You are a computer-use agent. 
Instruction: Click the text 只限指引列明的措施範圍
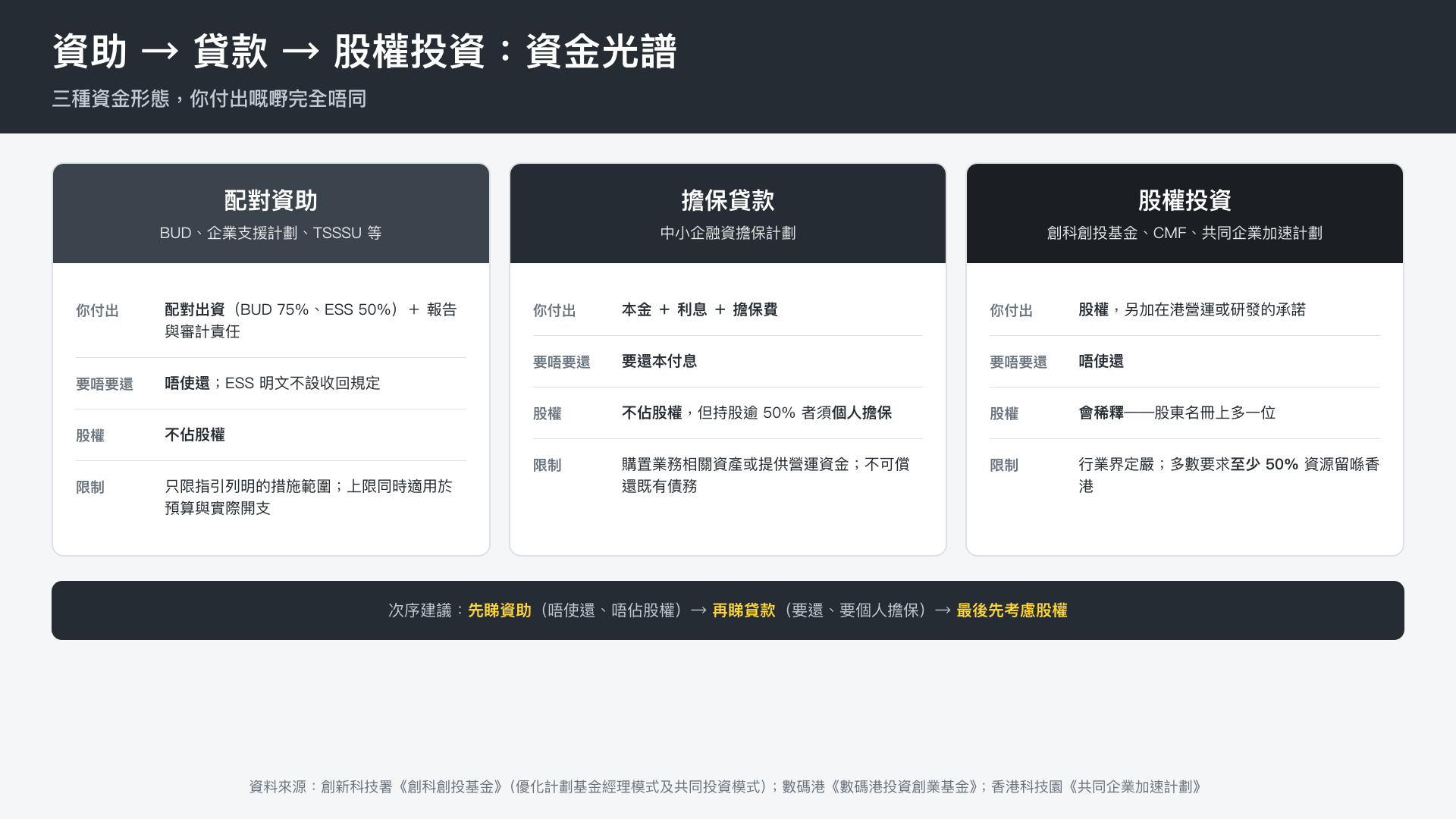248,486
